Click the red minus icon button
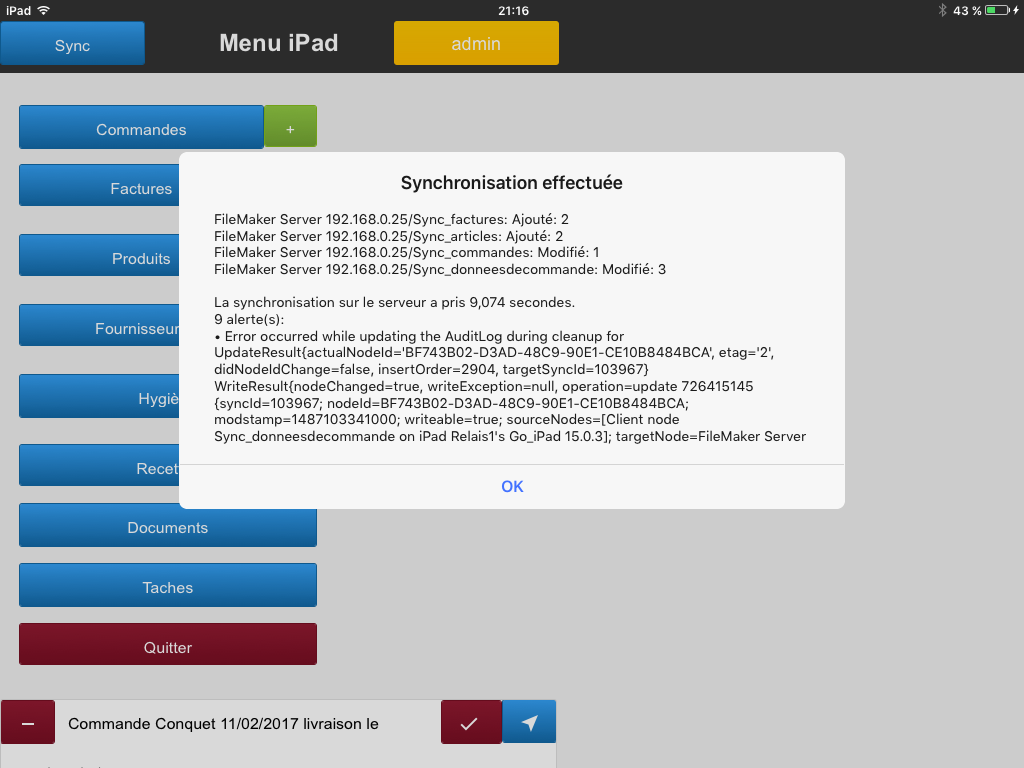Viewport: 1024px width, 768px height. coord(27,722)
